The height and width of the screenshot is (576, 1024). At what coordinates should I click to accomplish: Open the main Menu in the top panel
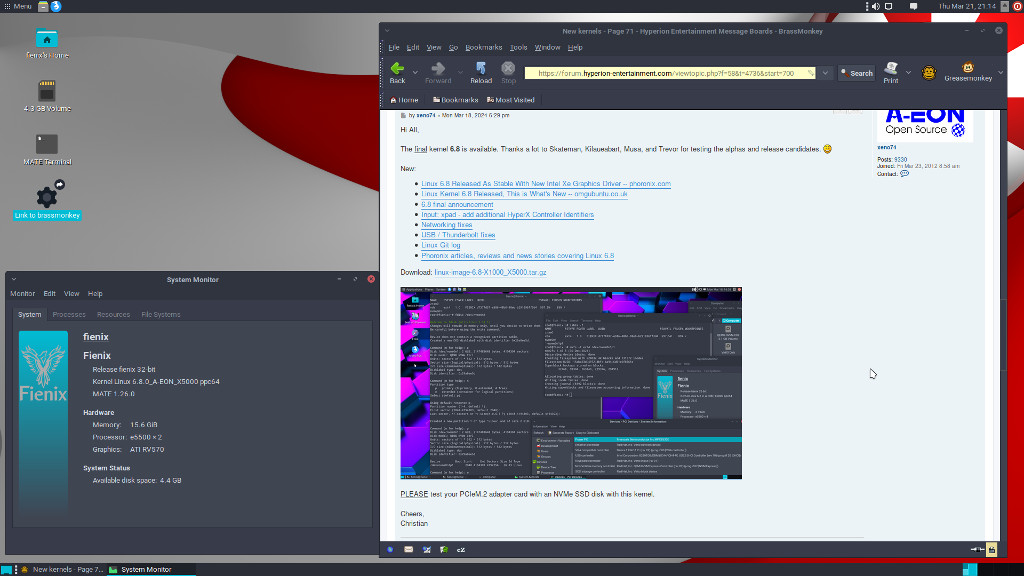click(18, 6)
